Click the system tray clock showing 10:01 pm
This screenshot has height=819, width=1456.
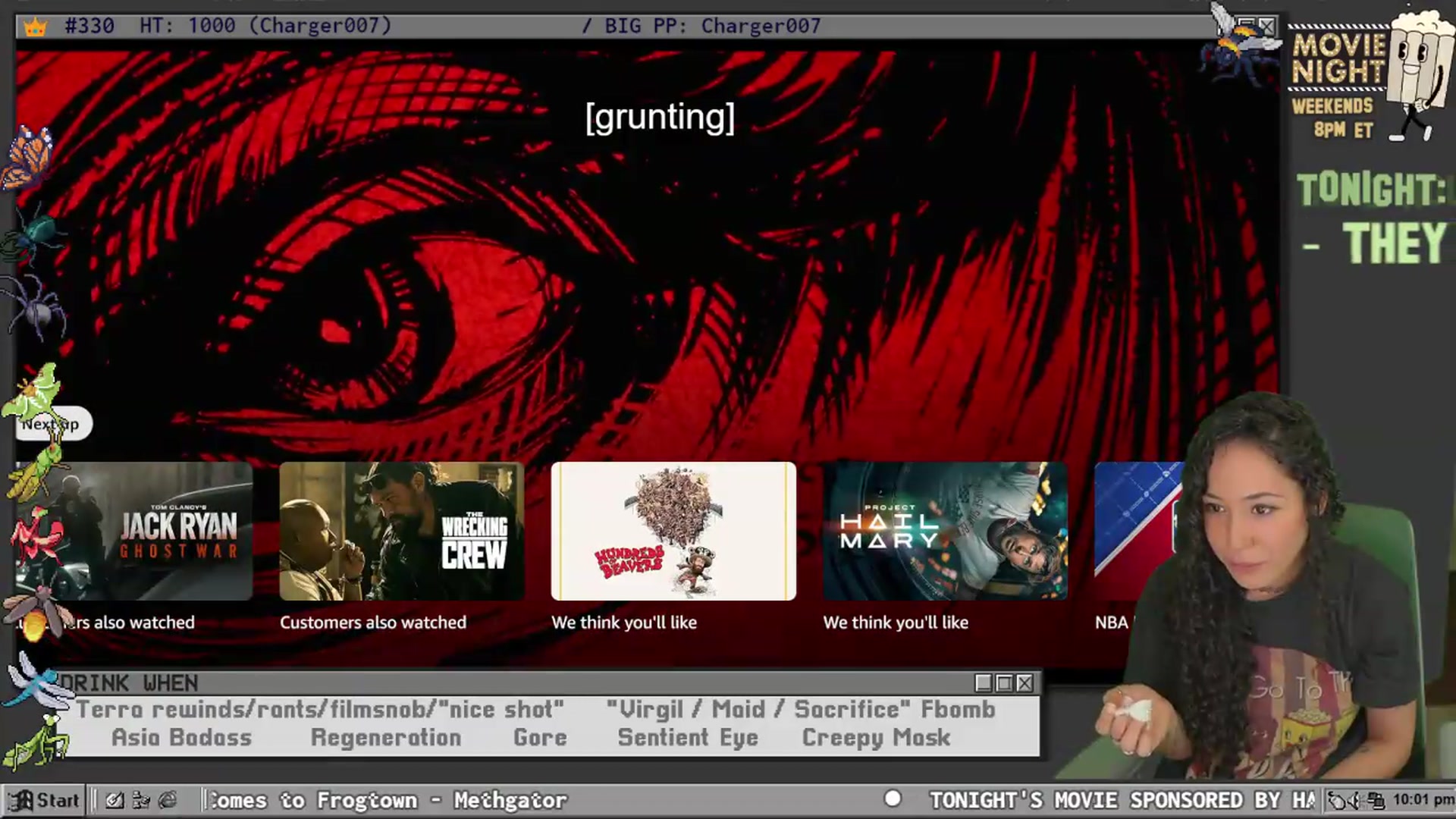point(1423,799)
